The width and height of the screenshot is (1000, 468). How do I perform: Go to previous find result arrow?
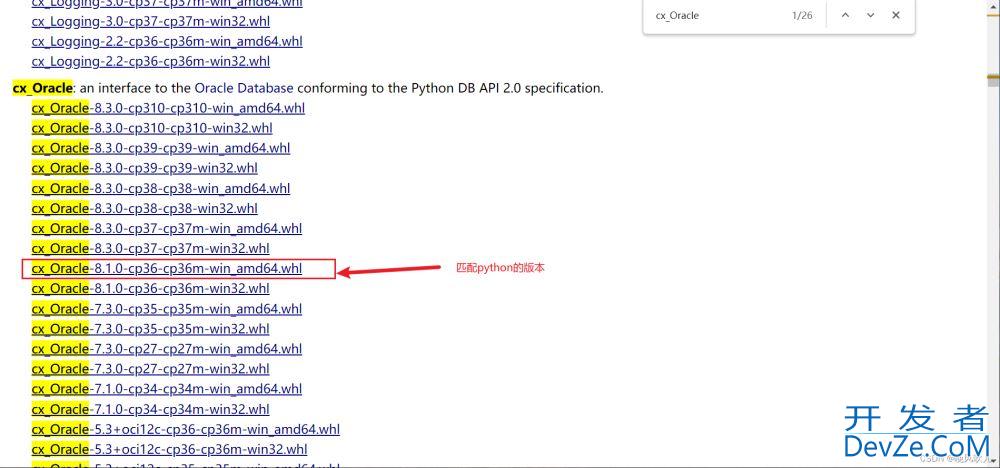coord(845,15)
